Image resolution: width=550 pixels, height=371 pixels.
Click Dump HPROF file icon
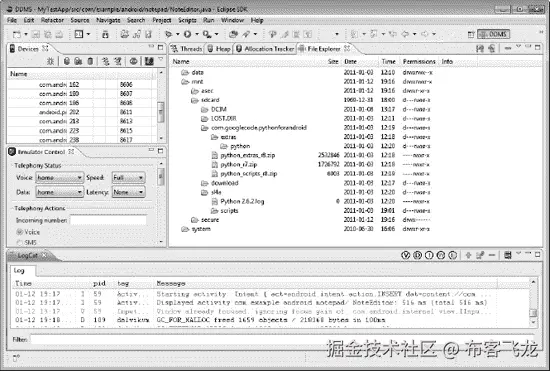click(78, 61)
